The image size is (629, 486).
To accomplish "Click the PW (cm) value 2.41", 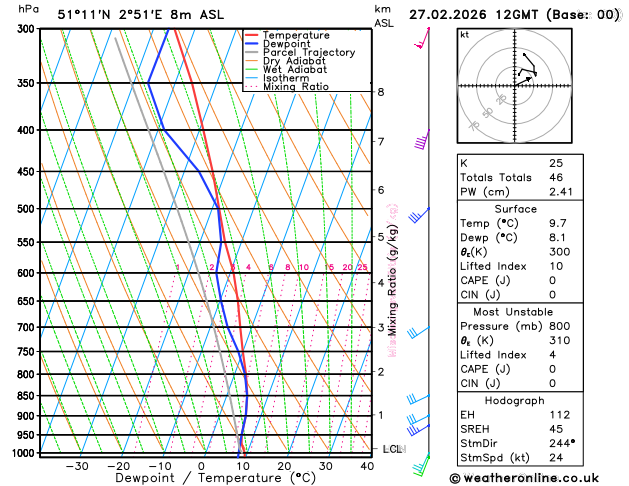I will pos(561,192).
